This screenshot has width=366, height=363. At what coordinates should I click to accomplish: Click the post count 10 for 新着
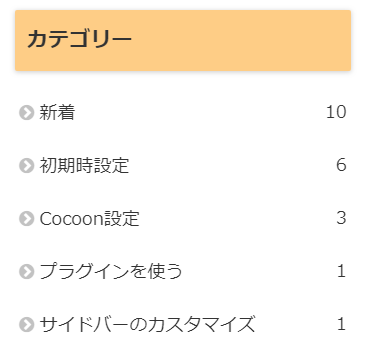coord(336,112)
